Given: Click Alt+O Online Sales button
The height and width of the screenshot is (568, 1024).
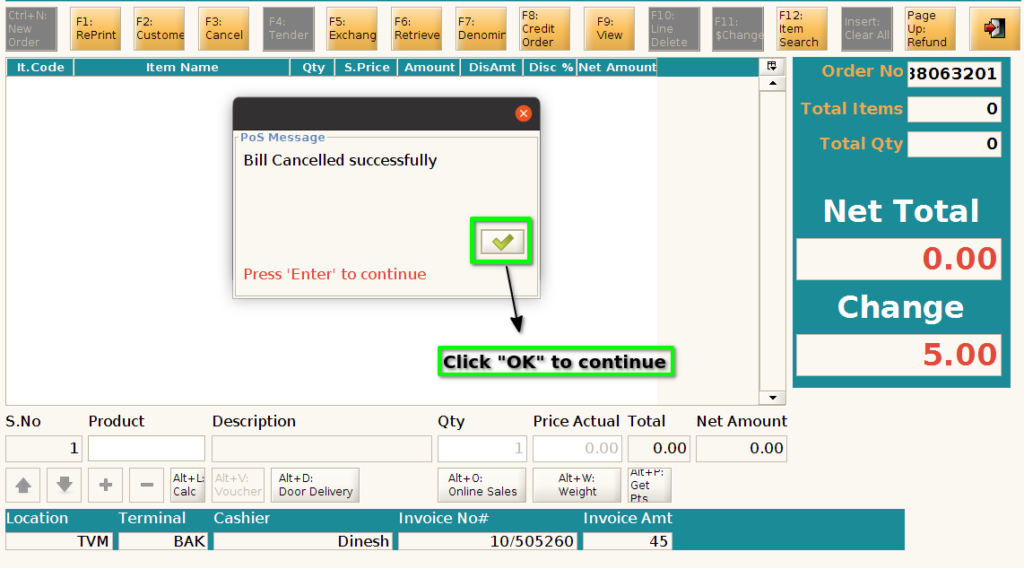Looking at the screenshot, I should coord(482,485).
